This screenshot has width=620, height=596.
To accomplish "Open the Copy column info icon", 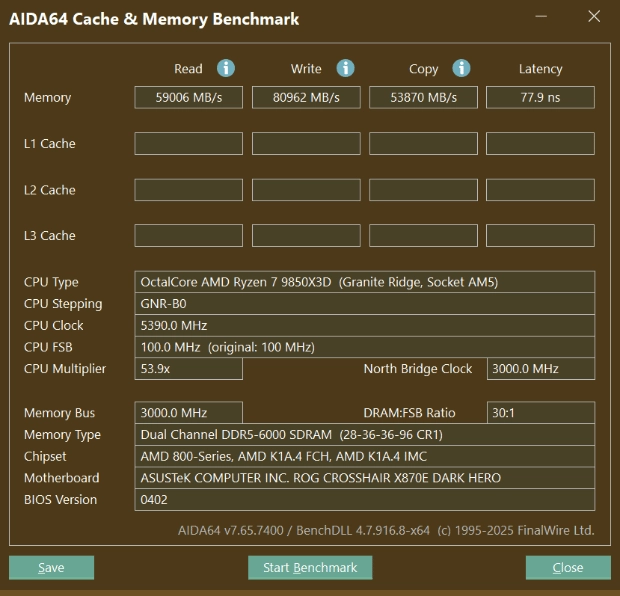I will [461, 68].
